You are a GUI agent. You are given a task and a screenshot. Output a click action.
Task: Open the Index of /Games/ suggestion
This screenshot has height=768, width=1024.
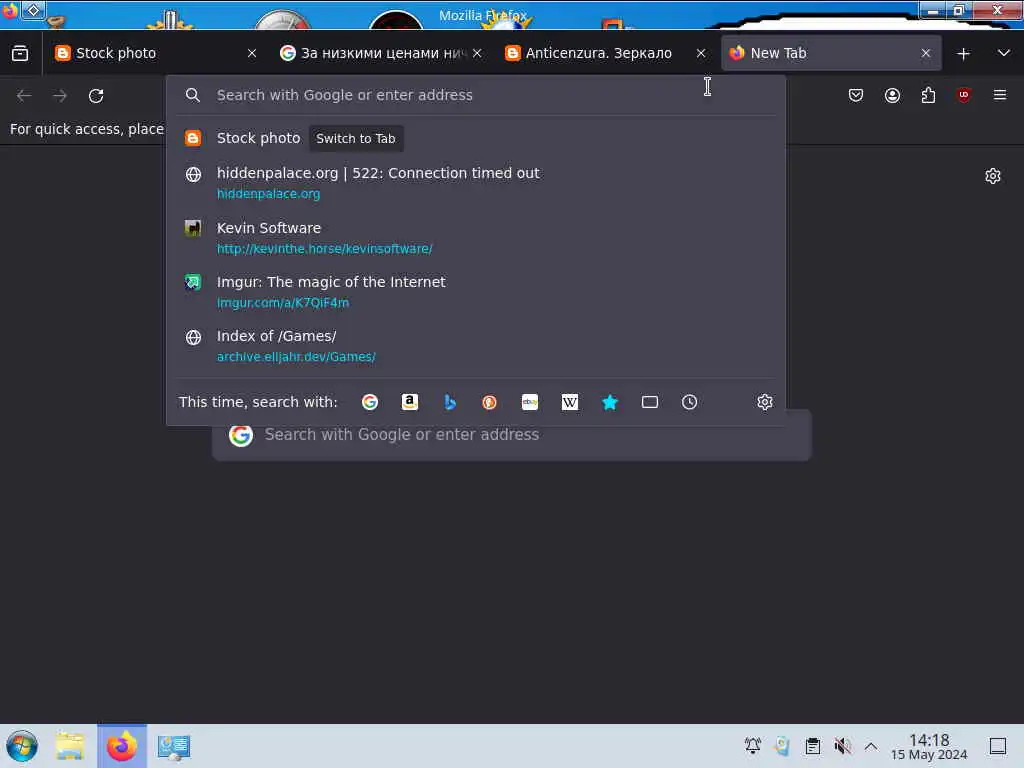pyautogui.click(x=475, y=346)
